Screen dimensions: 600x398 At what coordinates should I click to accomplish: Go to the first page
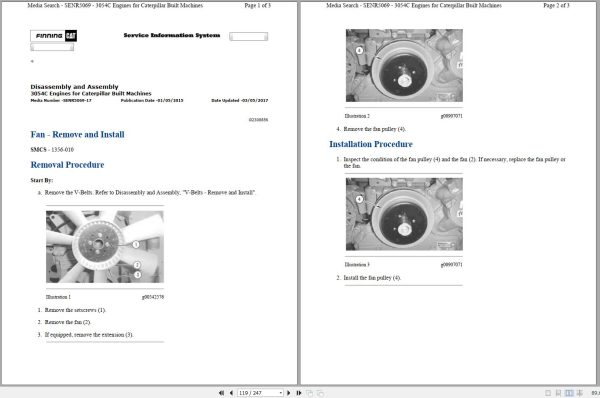221,393
